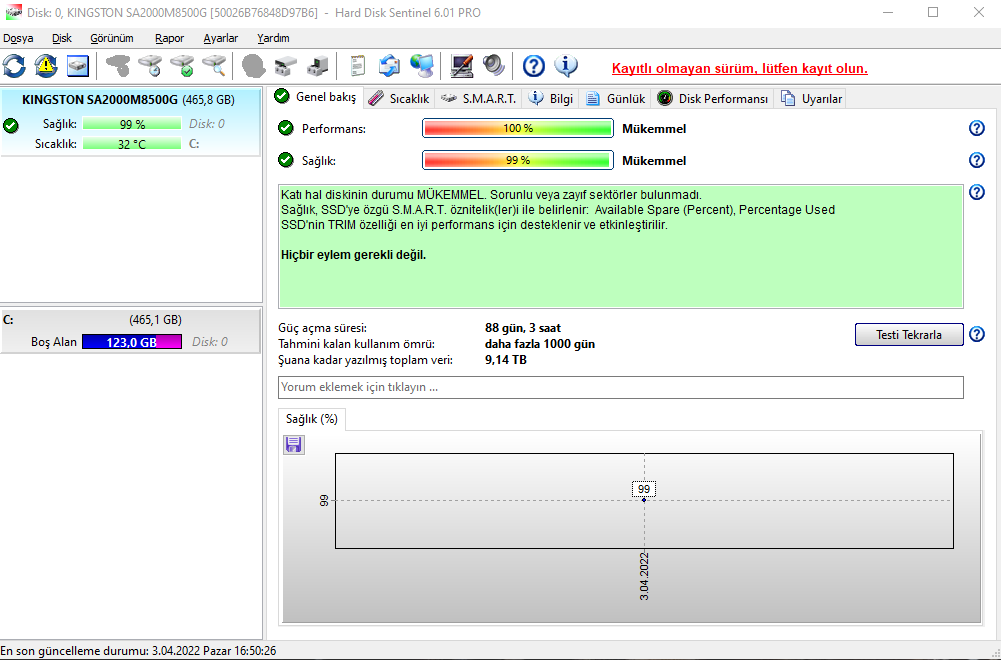The height and width of the screenshot is (660, 1001).
Task: Click the 3.04.2022 date label on graph
Action: [x=644, y=576]
